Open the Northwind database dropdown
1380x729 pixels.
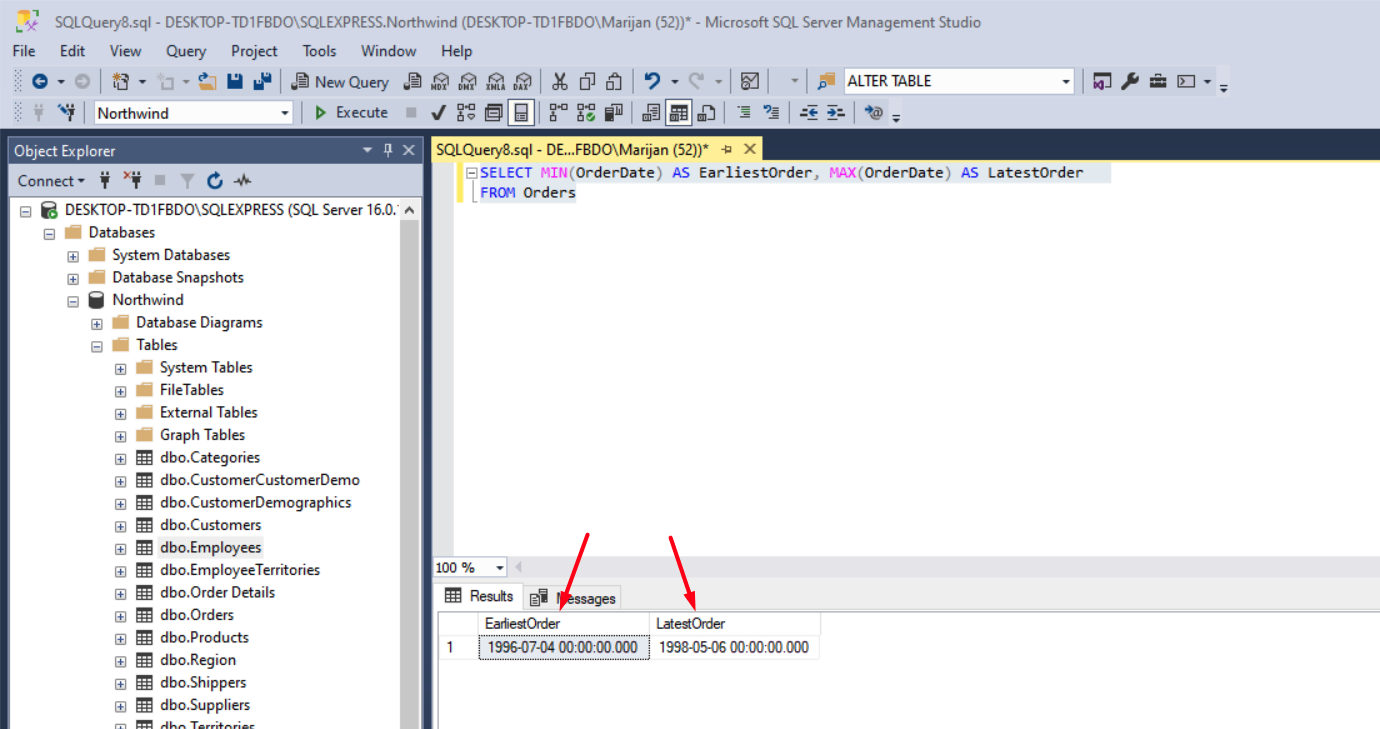click(x=284, y=113)
